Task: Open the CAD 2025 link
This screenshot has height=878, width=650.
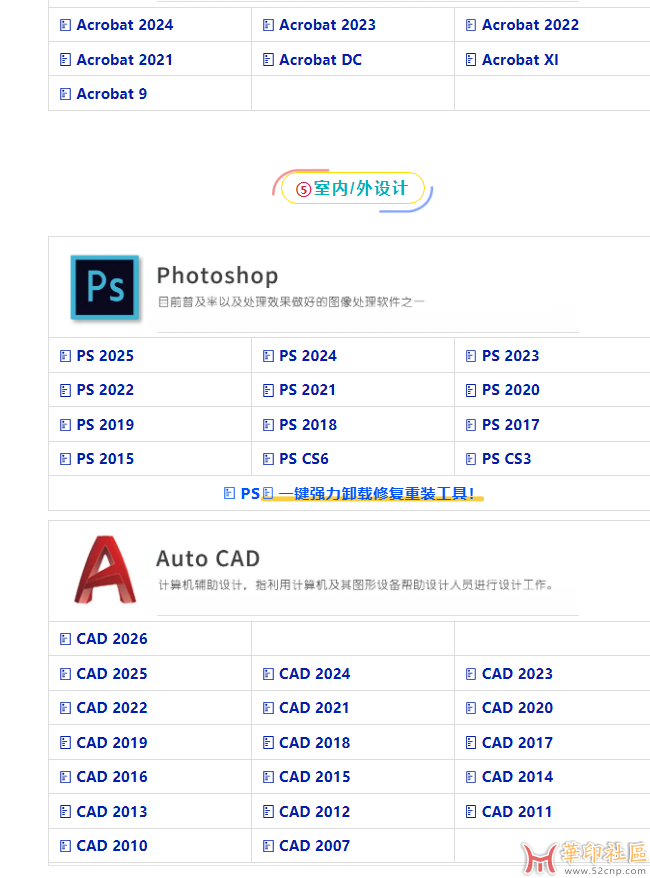Action: [111, 673]
